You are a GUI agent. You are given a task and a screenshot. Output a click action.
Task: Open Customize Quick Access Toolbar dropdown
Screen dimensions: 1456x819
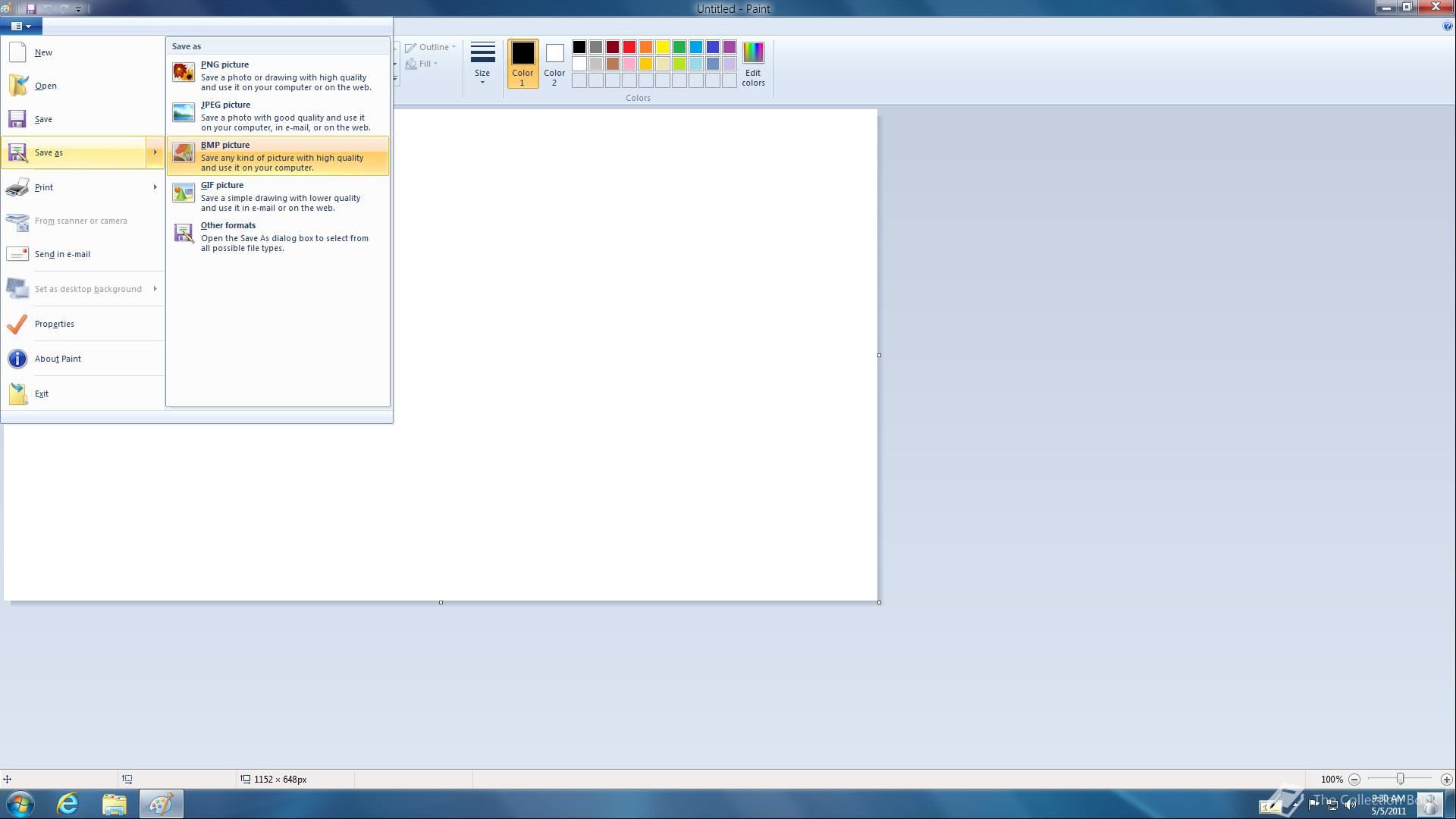[x=78, y=9]
